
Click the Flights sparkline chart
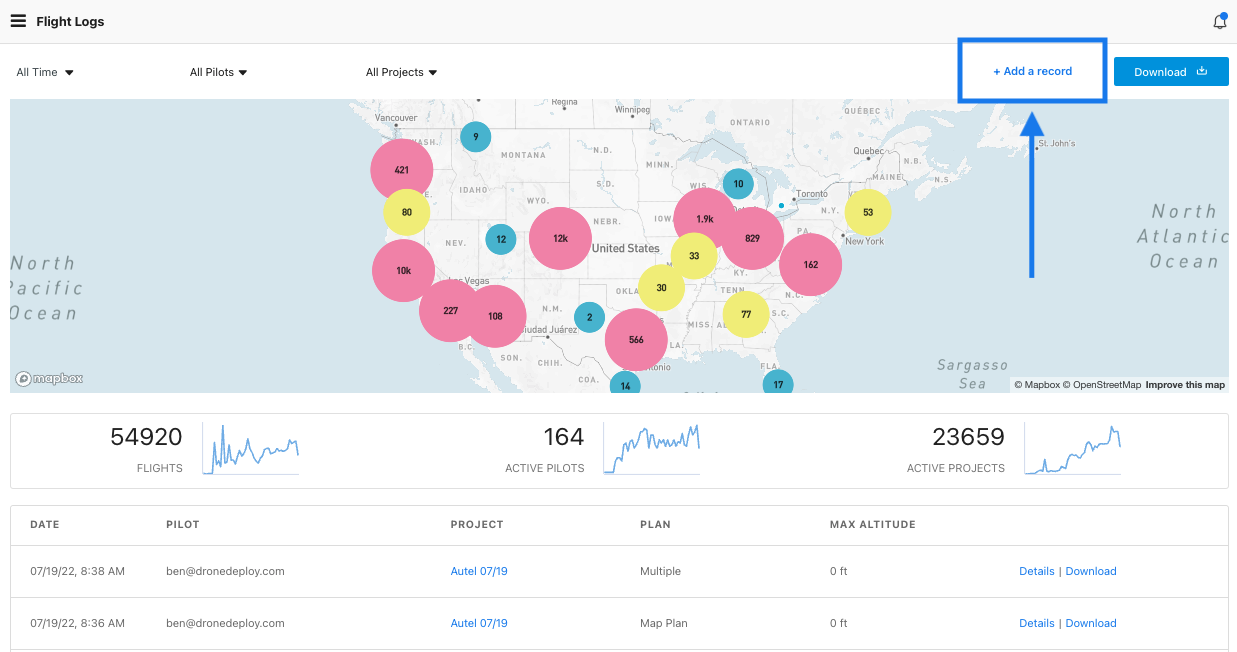[250, 449]
